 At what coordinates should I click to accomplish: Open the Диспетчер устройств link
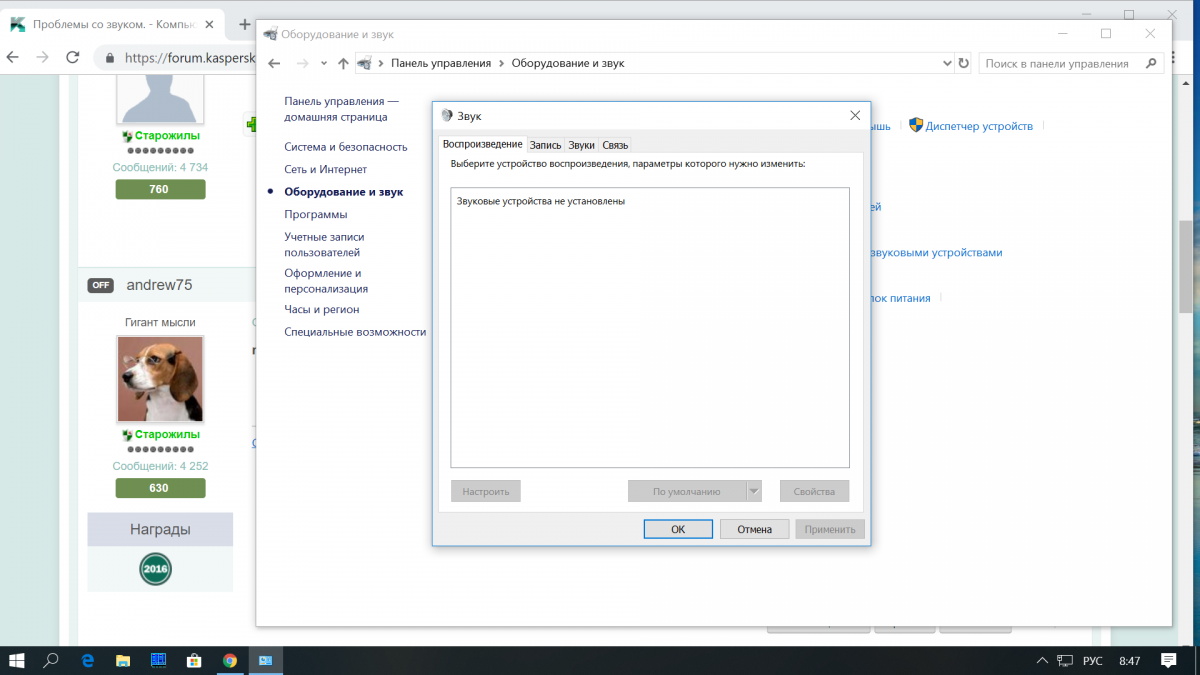[x=978, y=126]
